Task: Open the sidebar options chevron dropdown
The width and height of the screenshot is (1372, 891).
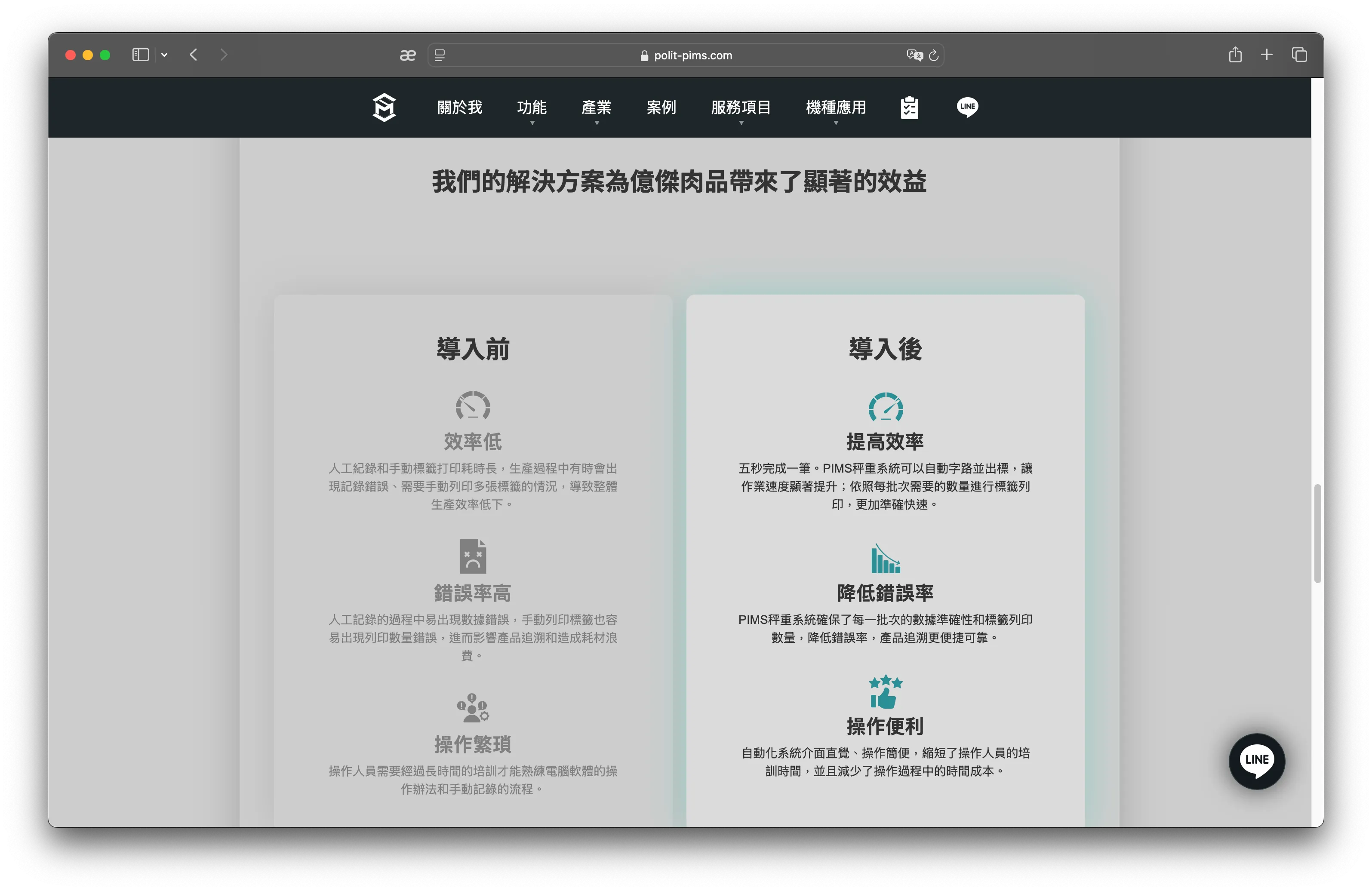Action: coord(164,55)
